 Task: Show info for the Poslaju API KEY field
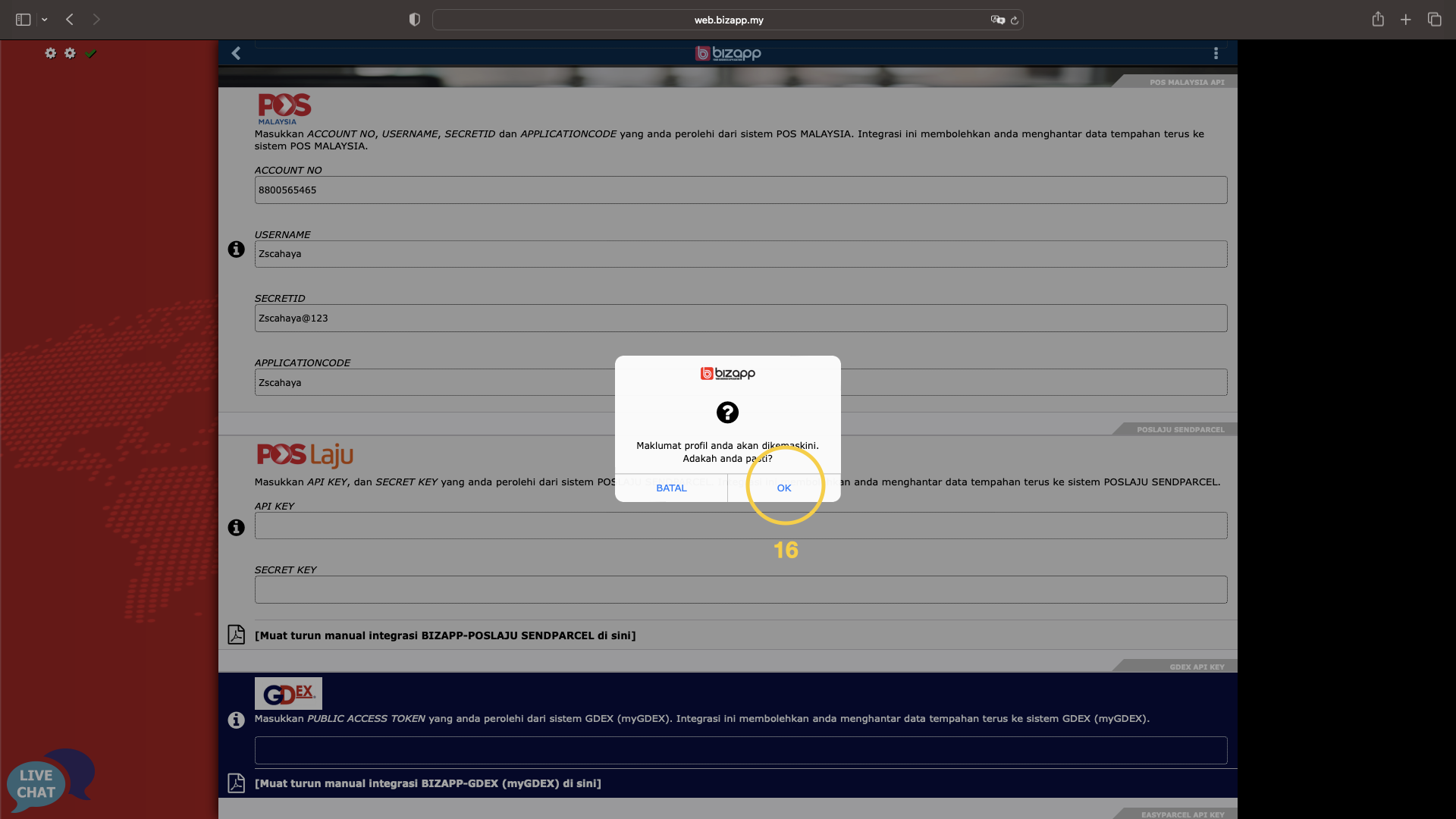pos(236,528)
